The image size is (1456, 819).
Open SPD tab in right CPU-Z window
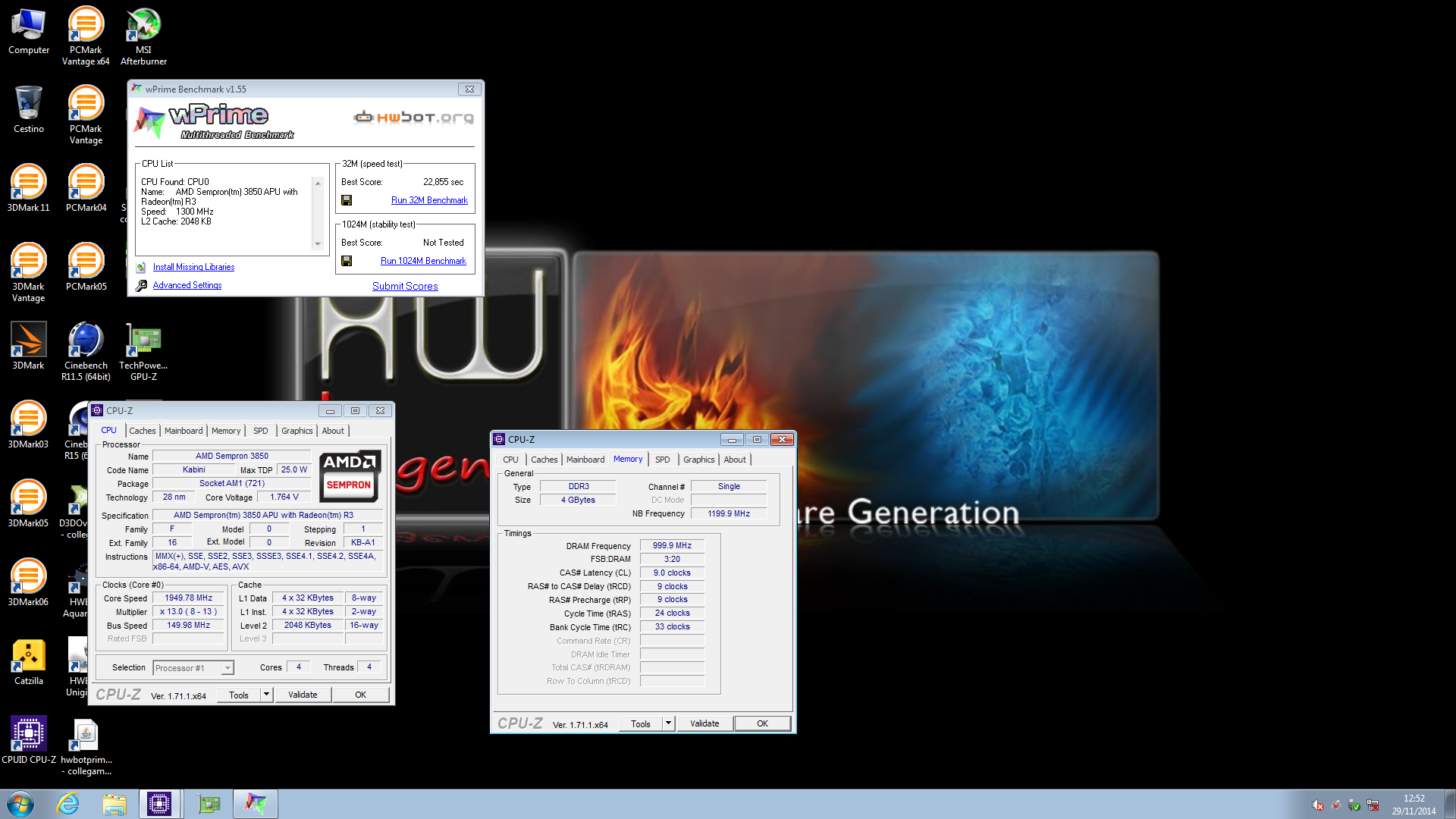(662, 460)
